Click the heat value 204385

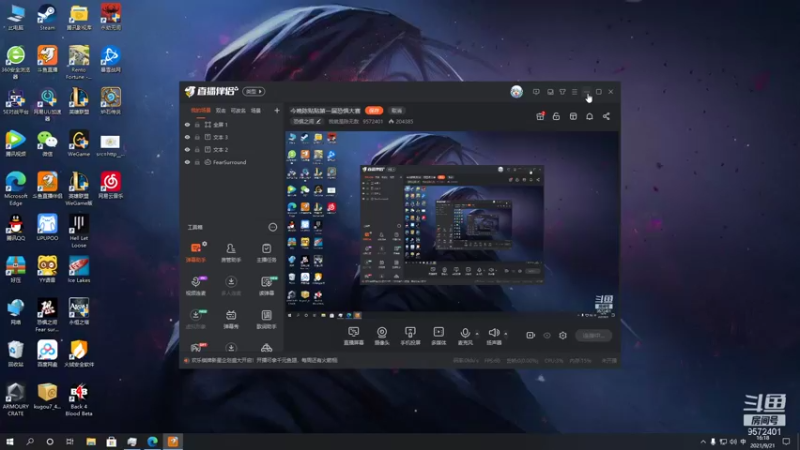404,121
